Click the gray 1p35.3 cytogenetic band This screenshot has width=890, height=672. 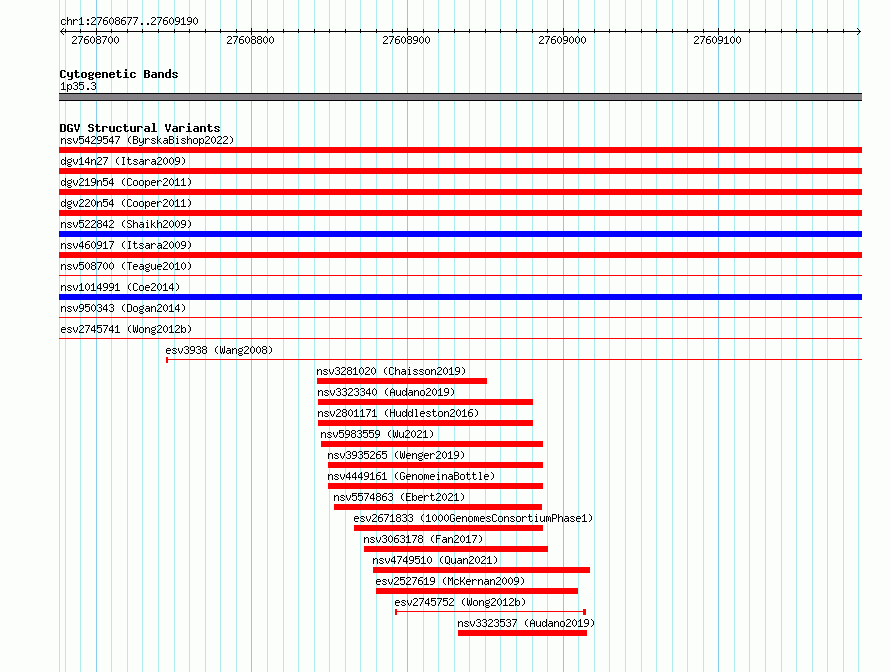tap(460, 97)
